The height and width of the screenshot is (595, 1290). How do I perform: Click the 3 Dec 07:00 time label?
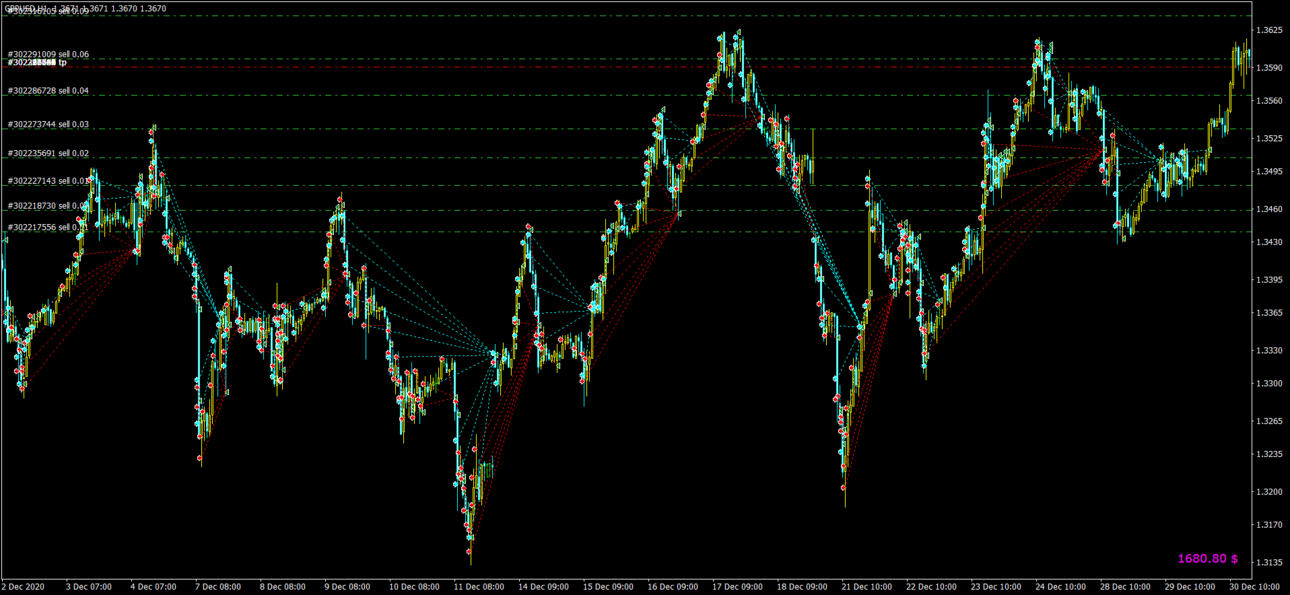[89, 587]
